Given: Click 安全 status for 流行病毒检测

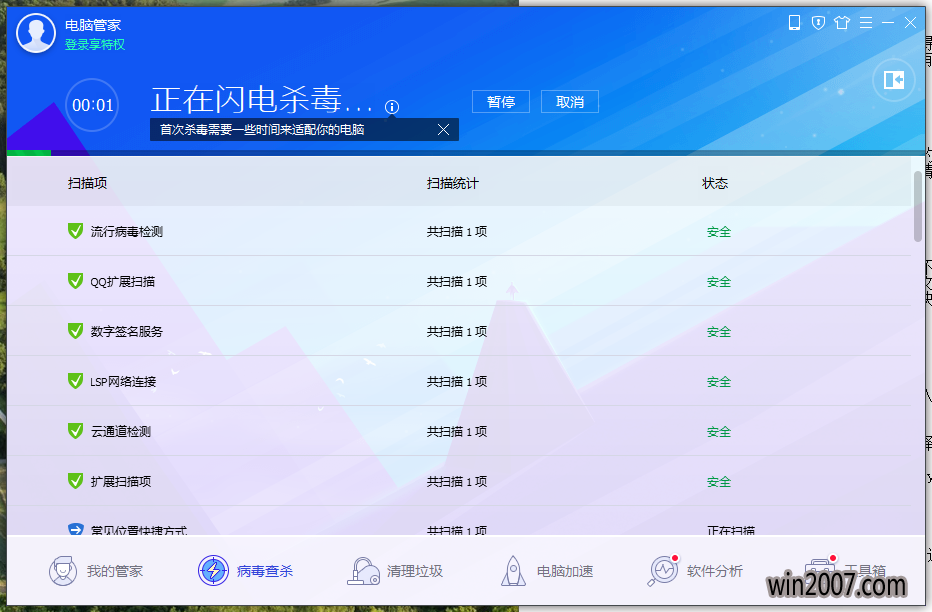Looking at the screenshot, I should coord(719,232).
